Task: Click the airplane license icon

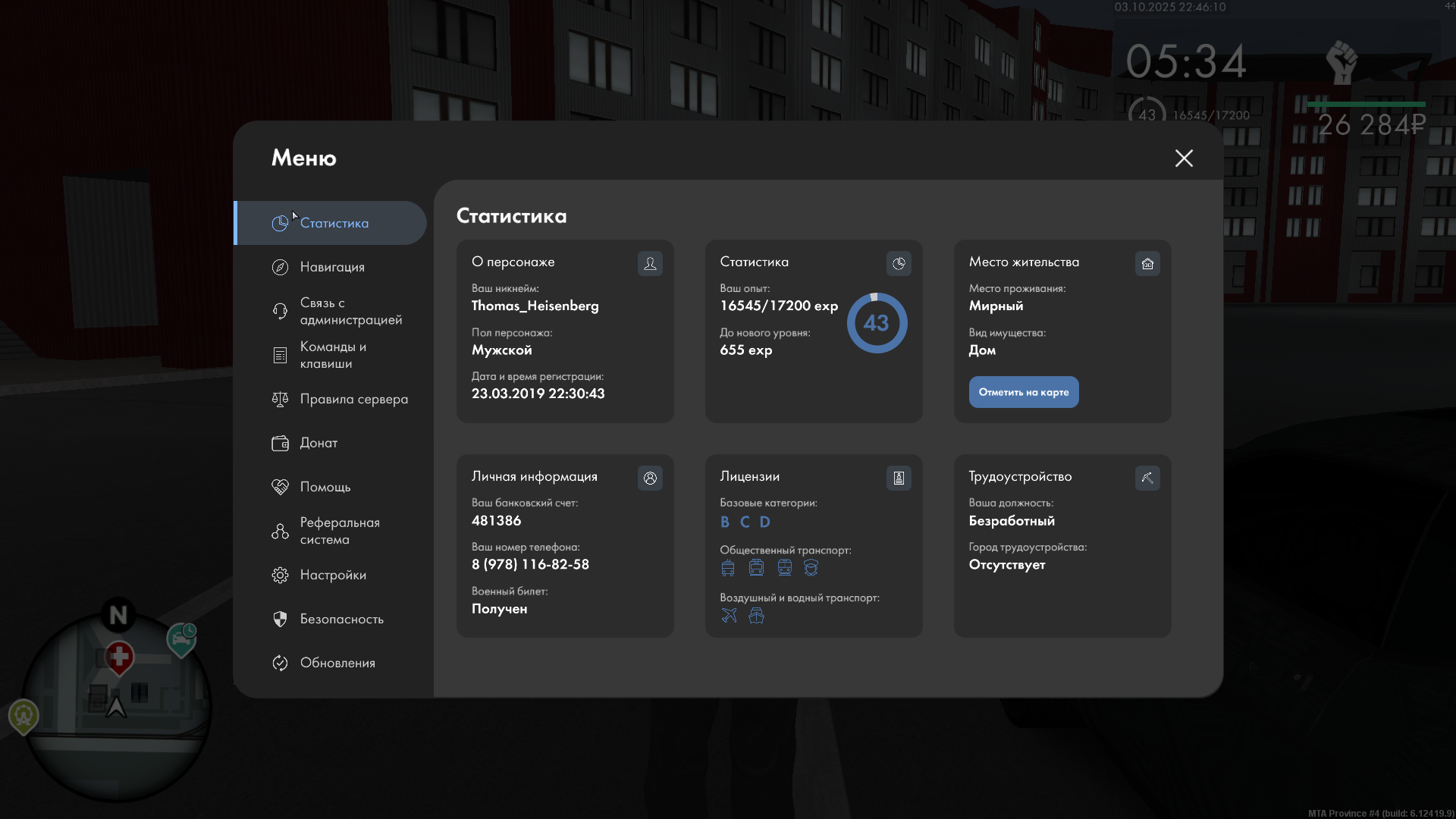Action: 729,615
